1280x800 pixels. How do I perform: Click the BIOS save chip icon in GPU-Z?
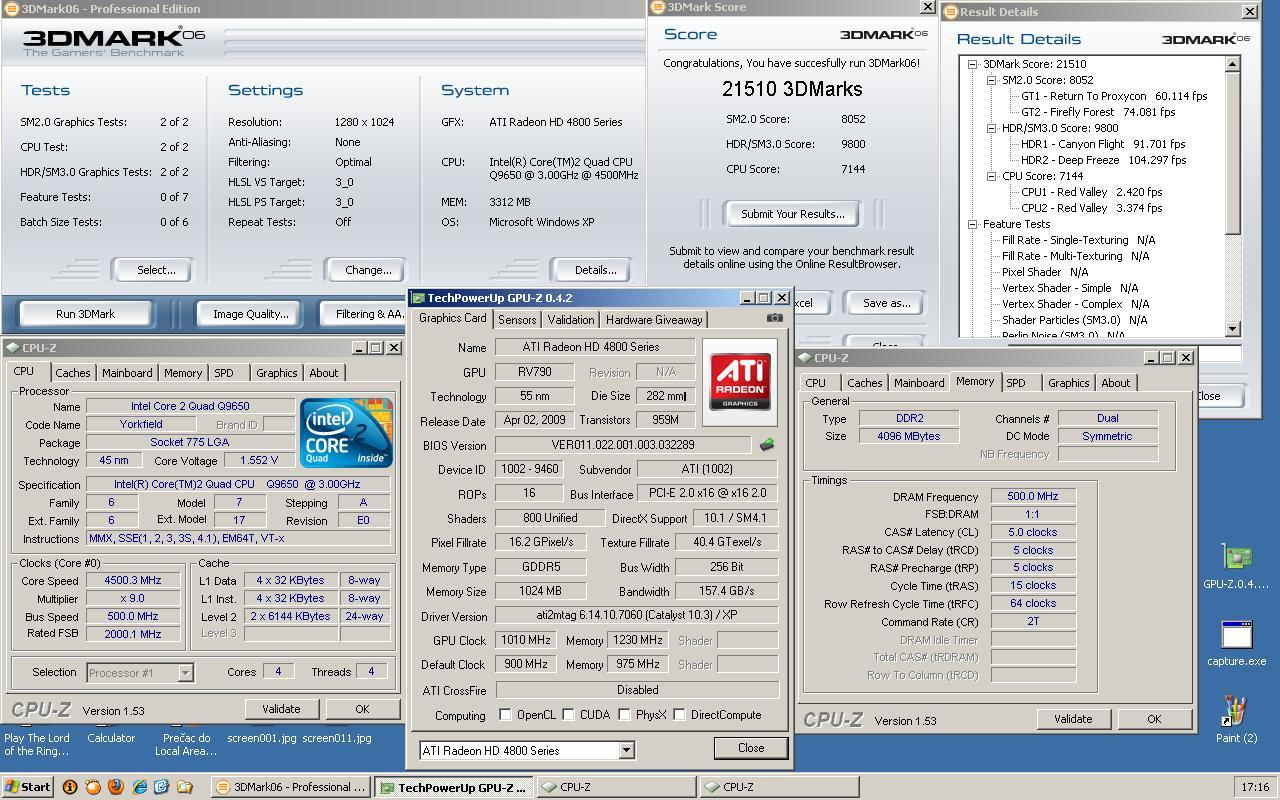point(767,445)
